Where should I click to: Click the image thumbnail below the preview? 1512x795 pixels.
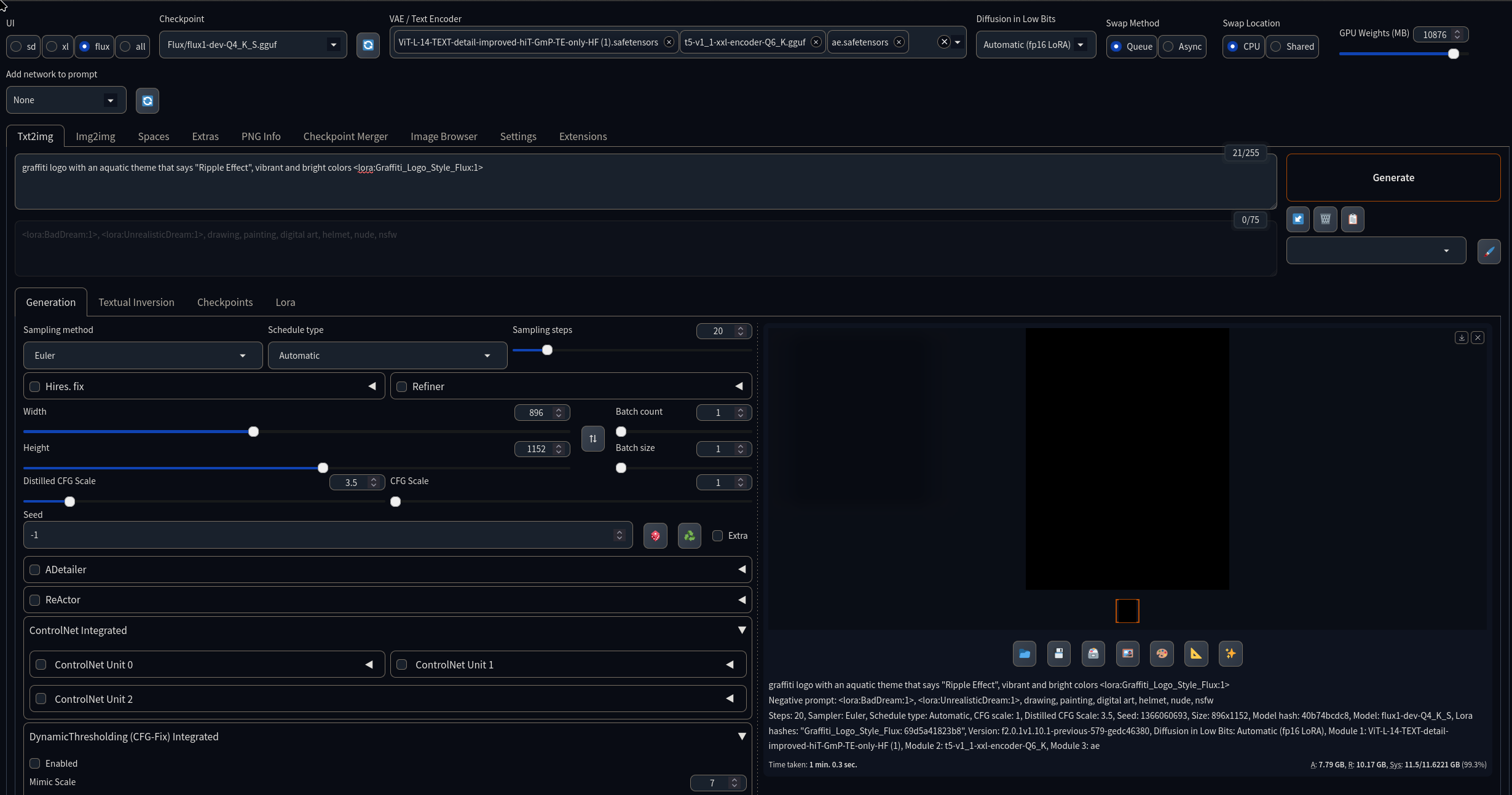point(1127,611)
